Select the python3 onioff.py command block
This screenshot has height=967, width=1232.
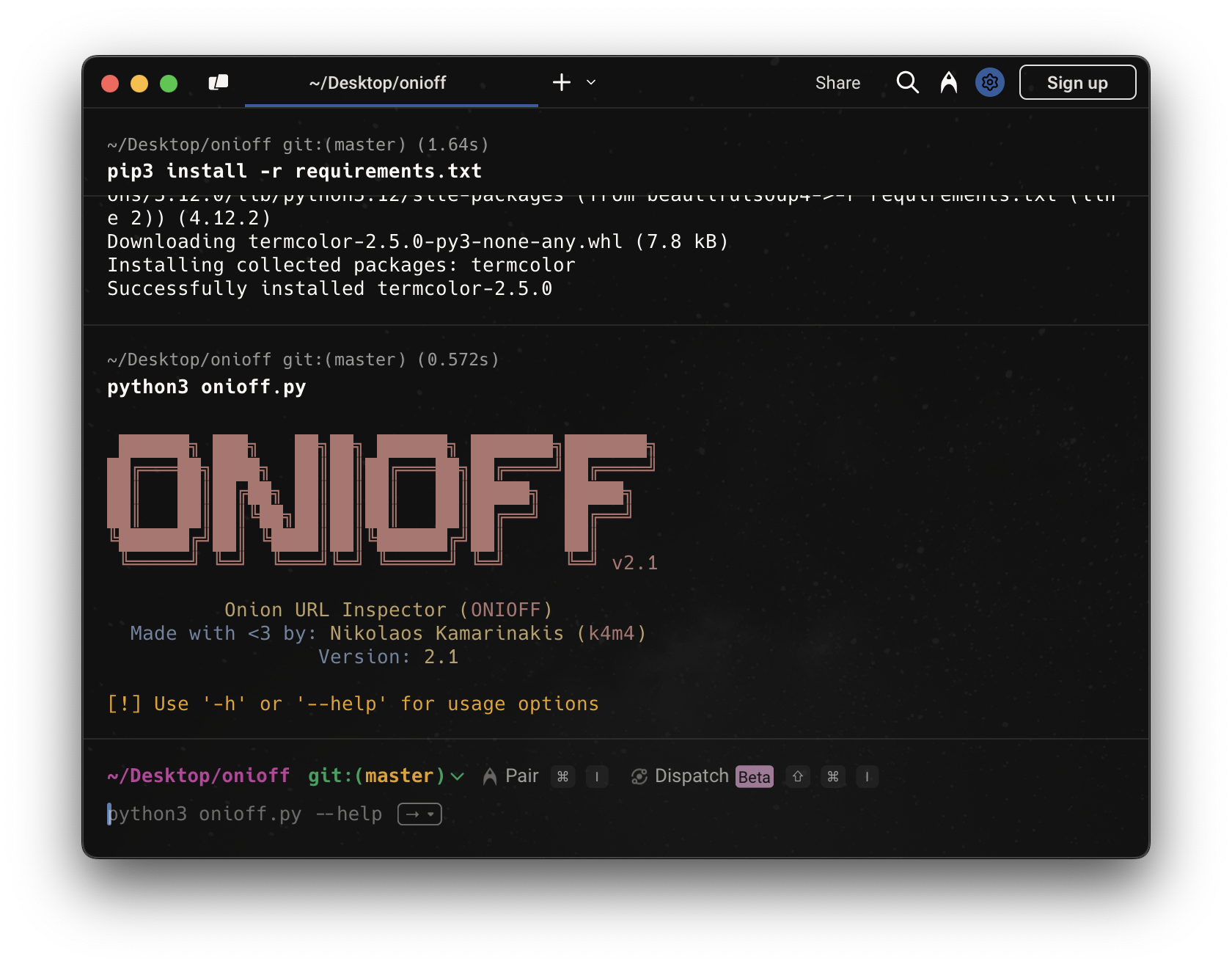click(207, 387)
